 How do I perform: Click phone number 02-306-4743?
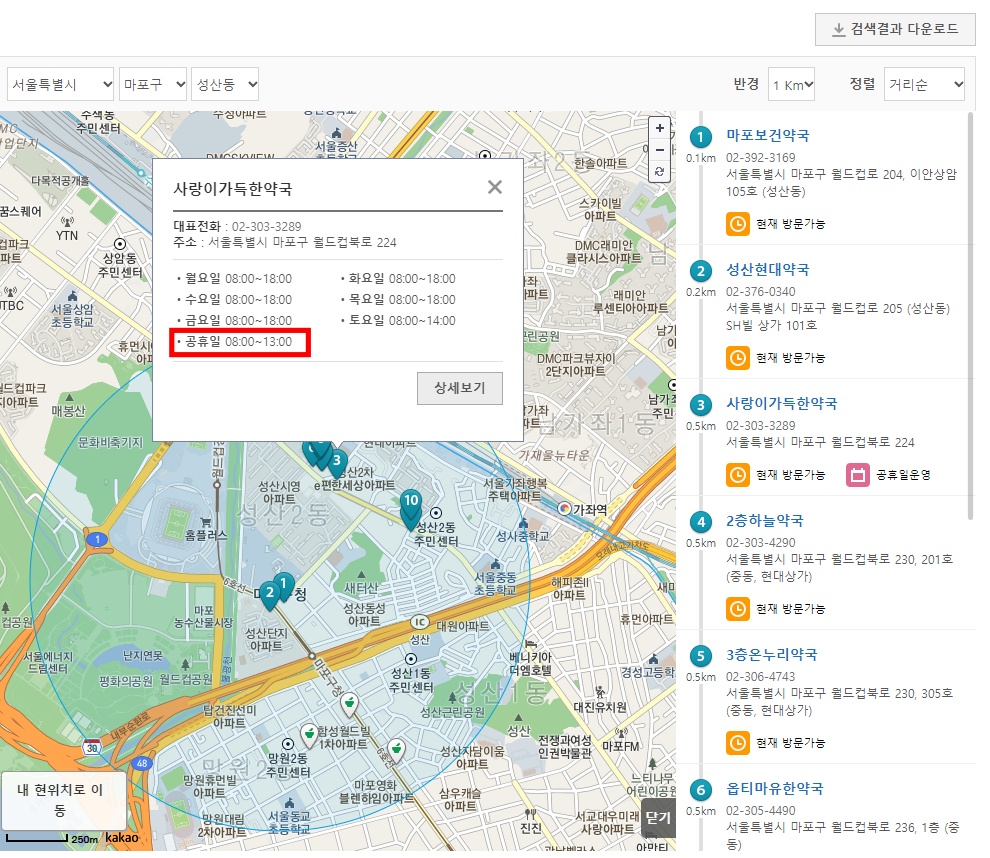760,677
